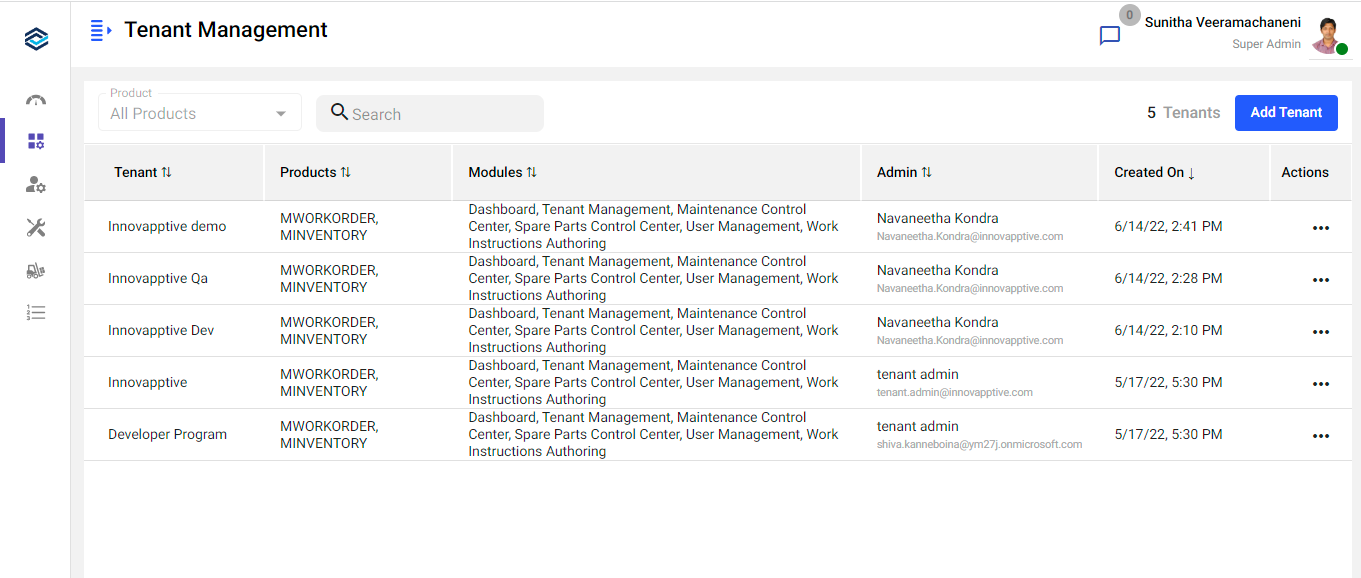Expand the hamburger icon beside Tenant Management title
The height and width of the screenshot is (578, 1361).
pos(97,29)
